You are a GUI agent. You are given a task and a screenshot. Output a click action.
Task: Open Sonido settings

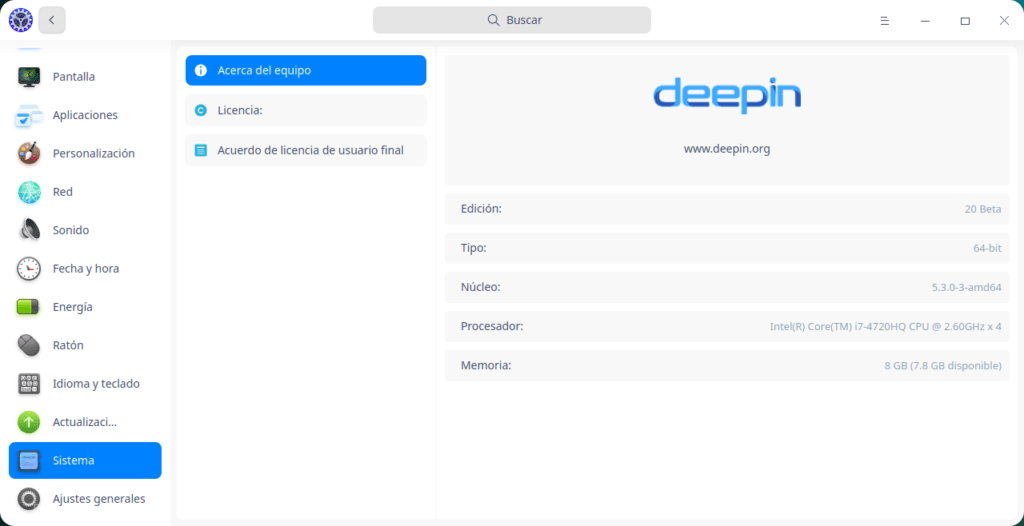[x=85, y=230]
